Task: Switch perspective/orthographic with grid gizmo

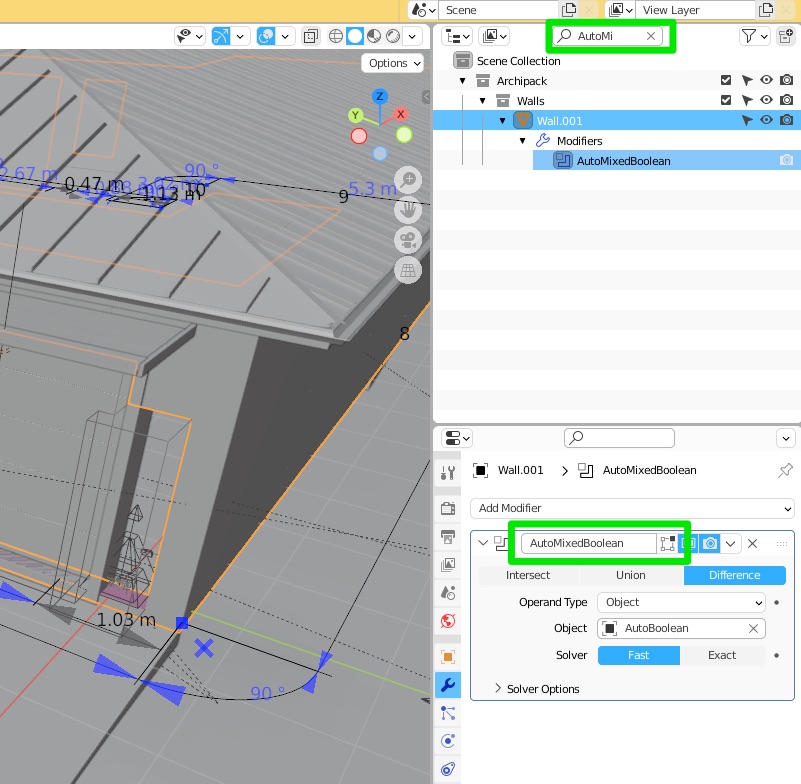Action: [x=408, y=270]
